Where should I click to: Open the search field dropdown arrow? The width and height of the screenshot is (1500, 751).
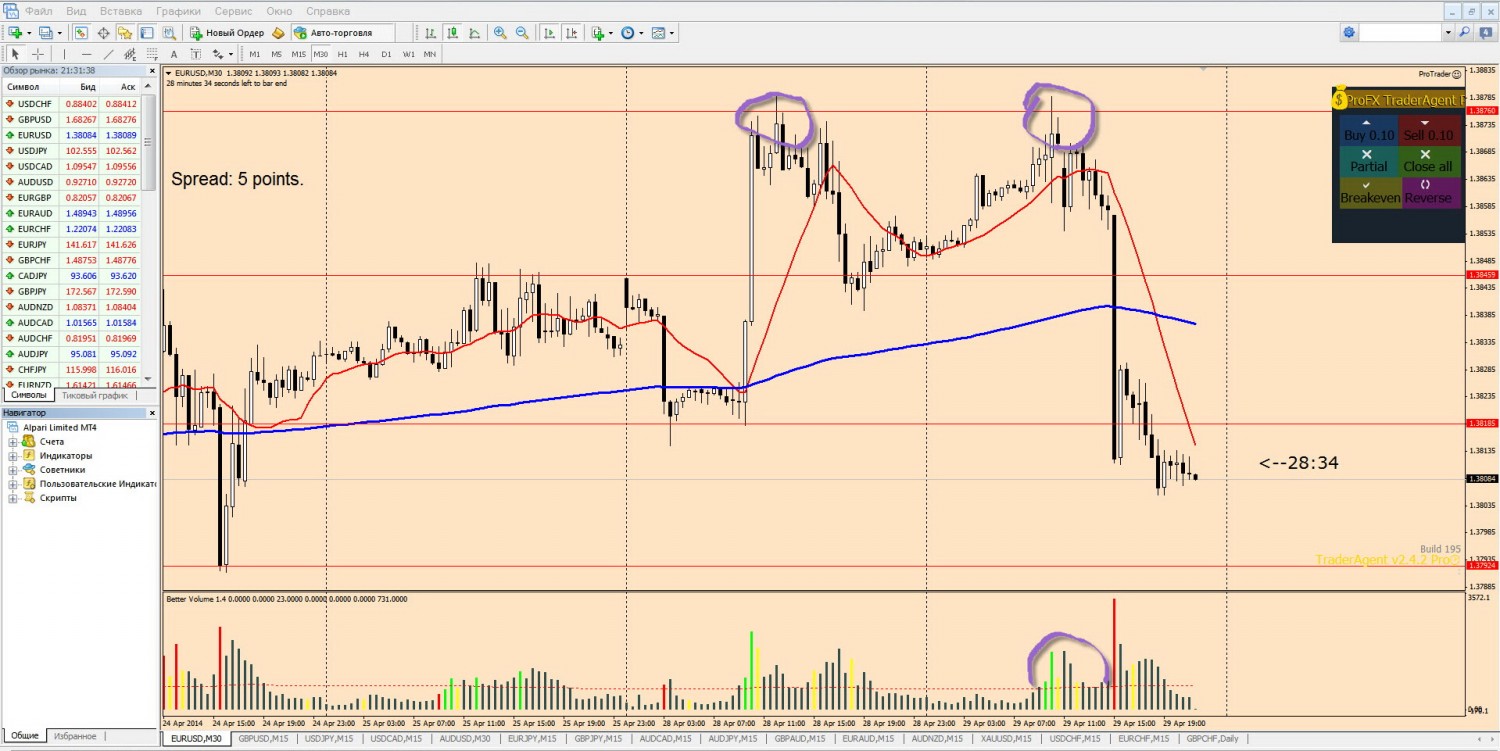tap(1447, 33)
